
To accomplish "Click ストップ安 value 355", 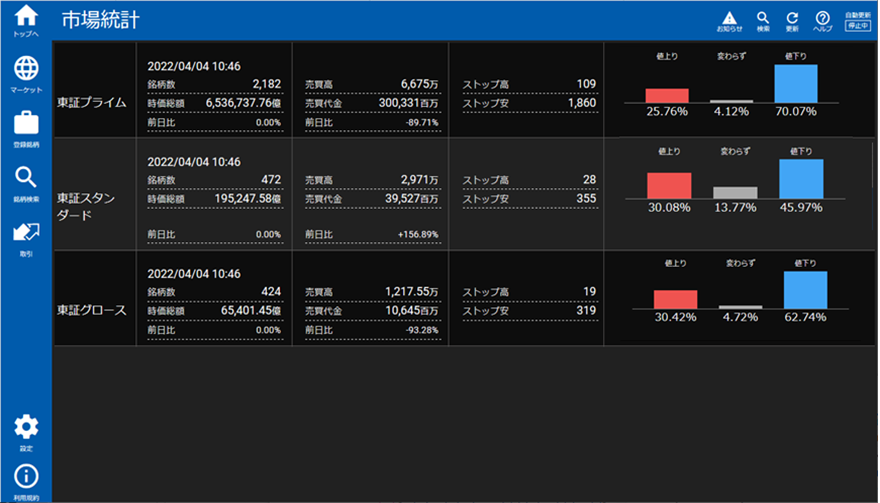I will pyautogui.click(x=586, y=198).
